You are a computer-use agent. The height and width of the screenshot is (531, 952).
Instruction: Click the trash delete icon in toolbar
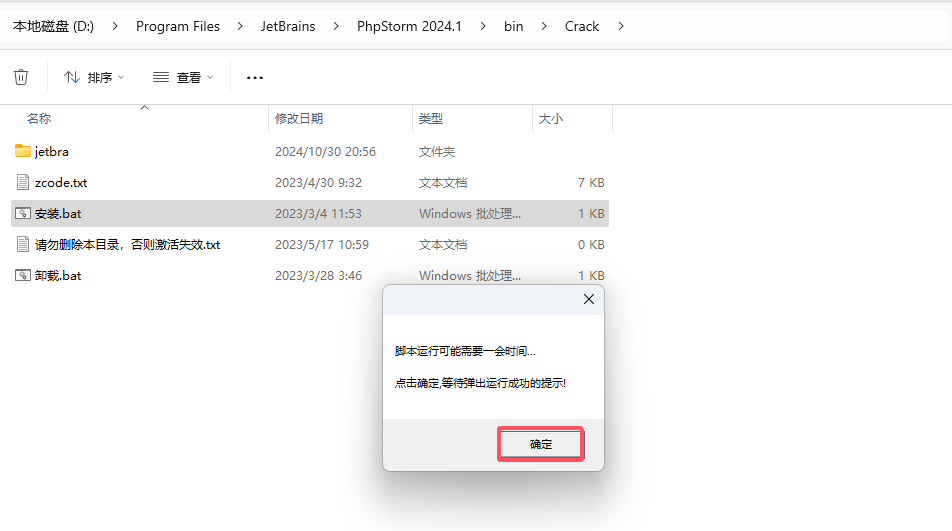point(21,77)
